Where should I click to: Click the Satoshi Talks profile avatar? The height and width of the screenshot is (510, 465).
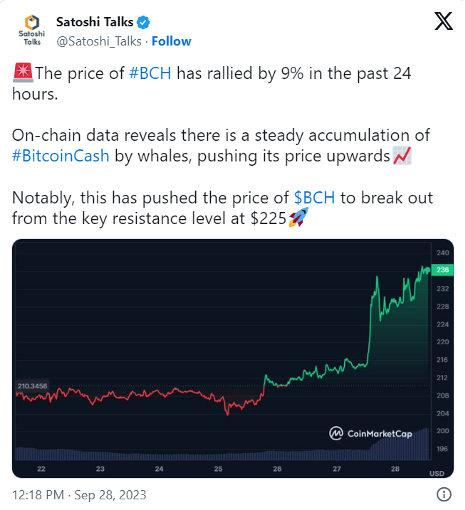coord(32,31)
